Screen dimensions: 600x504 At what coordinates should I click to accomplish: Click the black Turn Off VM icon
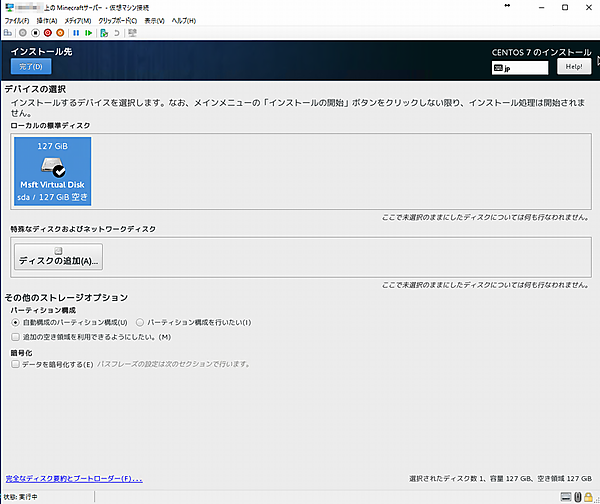(34, 32)
